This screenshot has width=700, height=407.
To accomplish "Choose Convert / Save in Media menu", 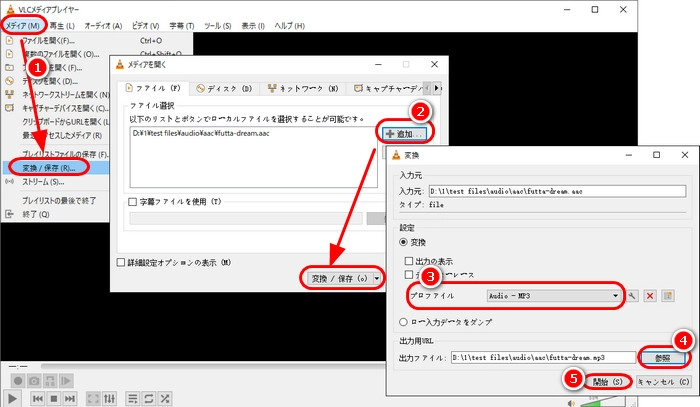I will tap(56, 168).
